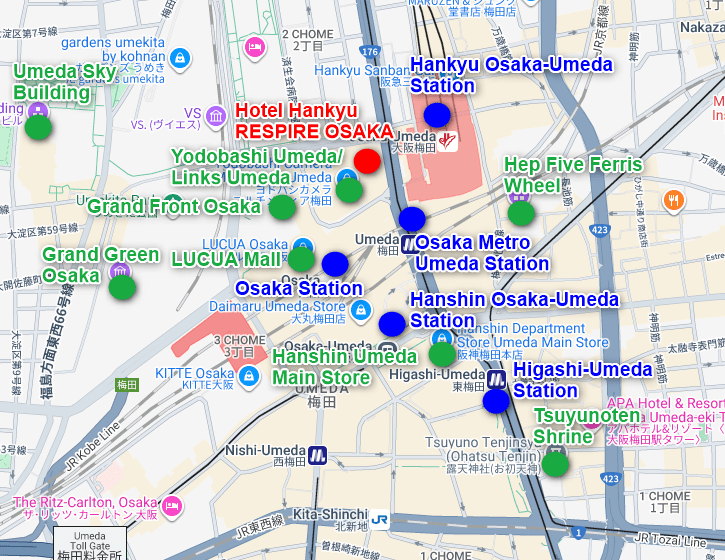The image size is (725, 560).
Task: Click the Osaka-Umeda train station icon
Action: coord(387,349)
